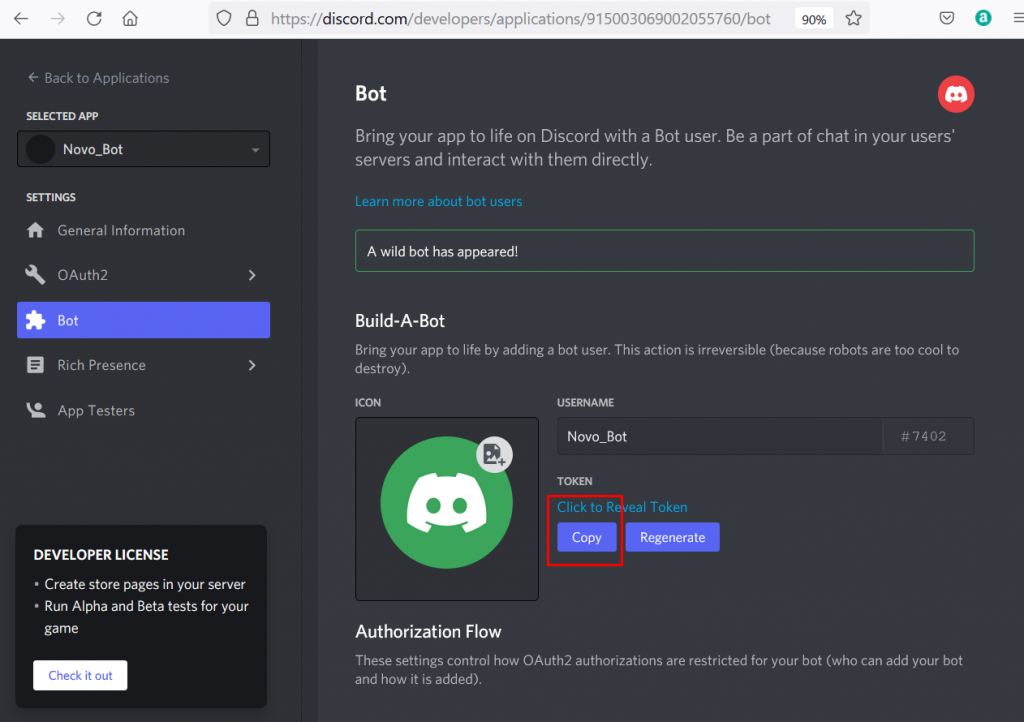Open the Novo_Bot selected app dropdown

tap(144, 149)
